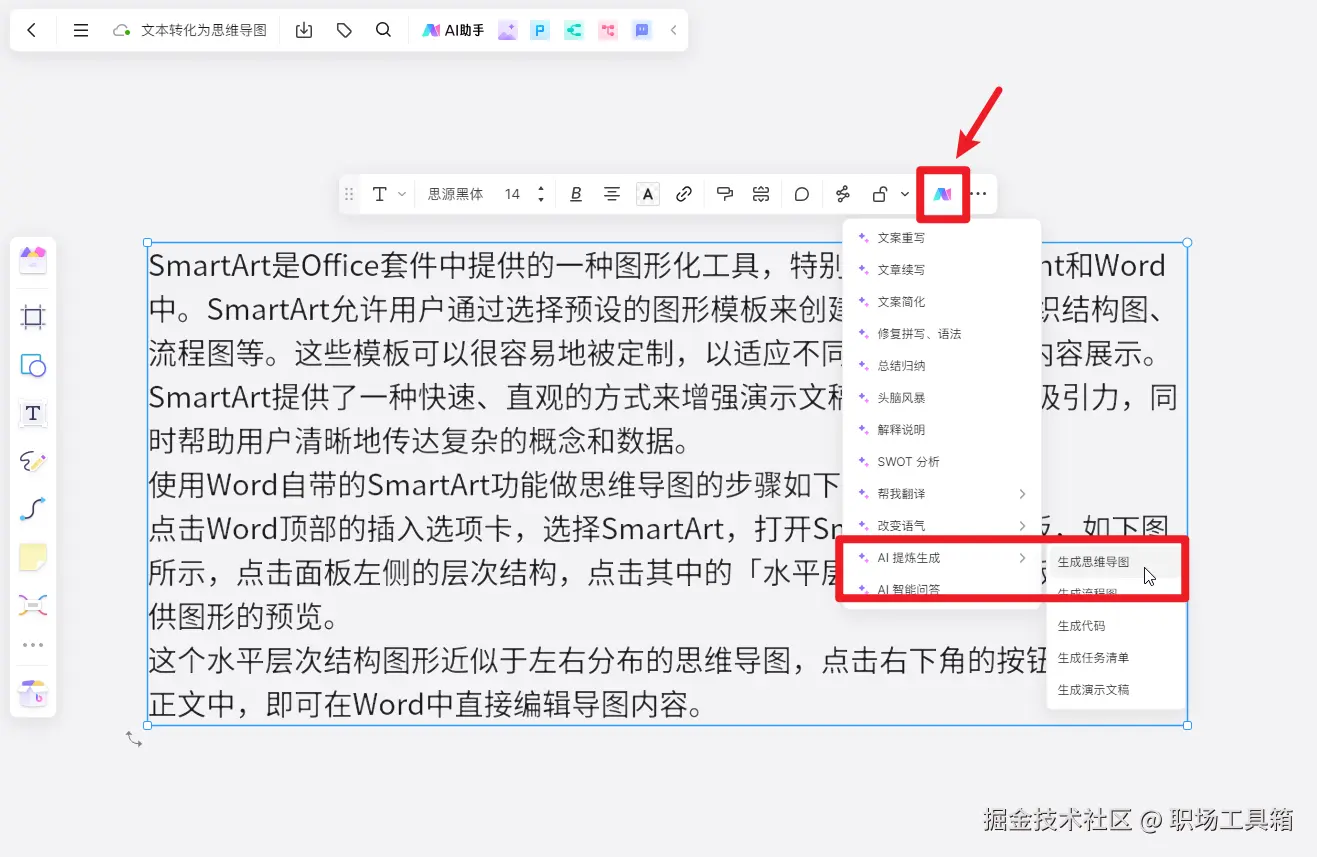The height and width of the screenshot is (857, 1317).
Task: Click the cloud sync status icon
Action: pyautogui.click(x=122, y=31)
